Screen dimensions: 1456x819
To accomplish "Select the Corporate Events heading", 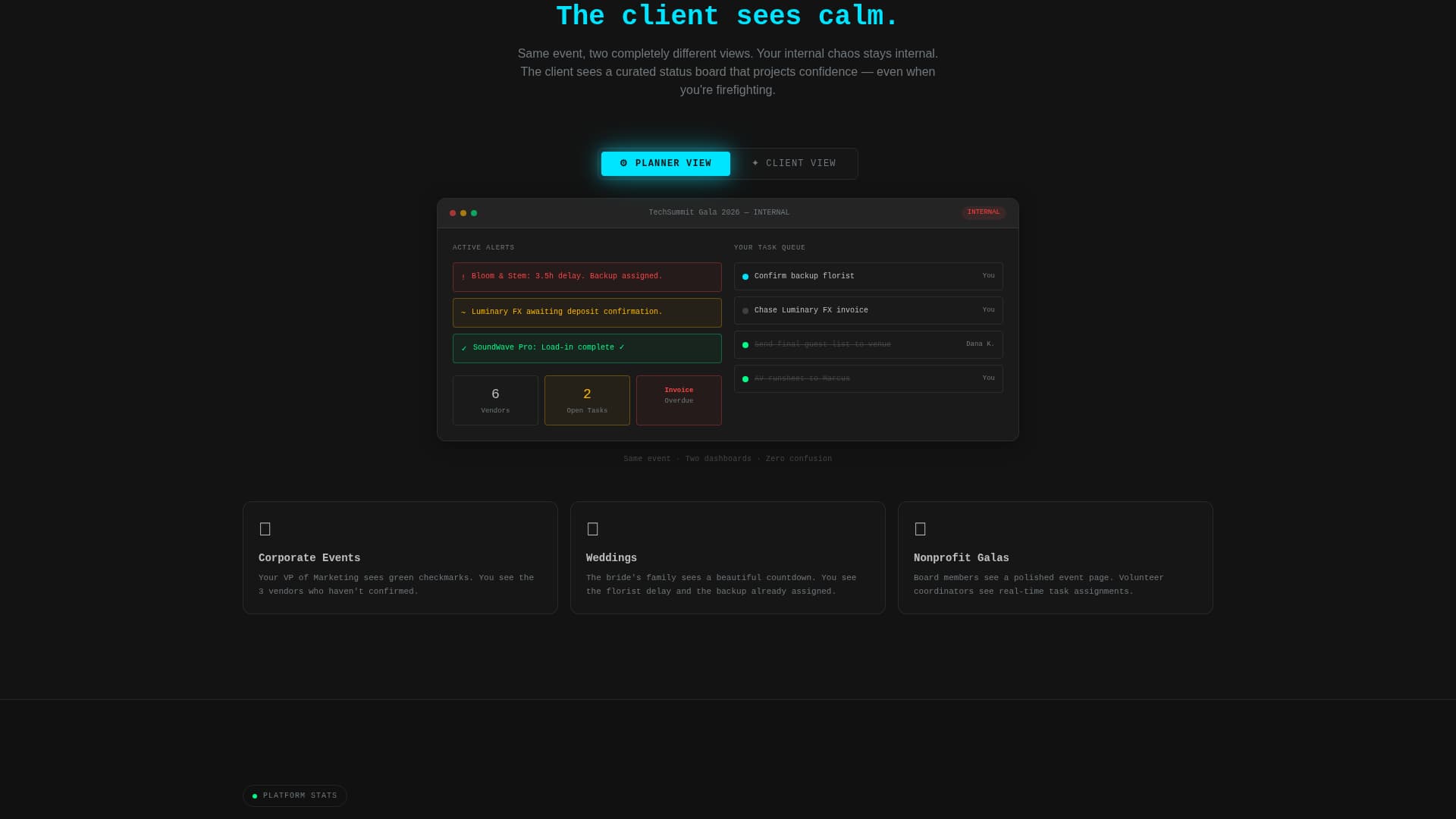I will tap(309, 558).
